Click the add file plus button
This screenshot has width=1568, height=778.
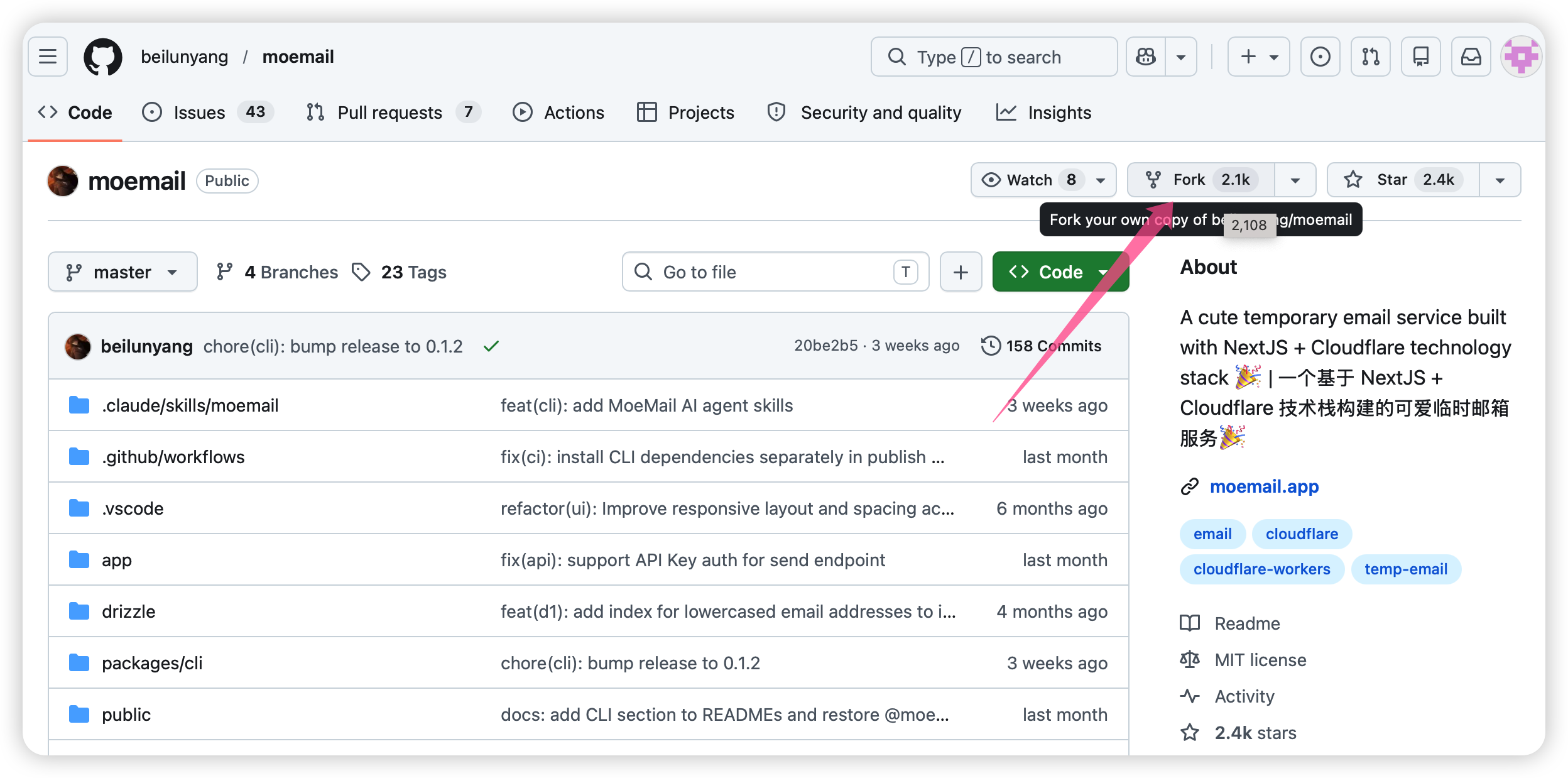[x=961, y=271]
